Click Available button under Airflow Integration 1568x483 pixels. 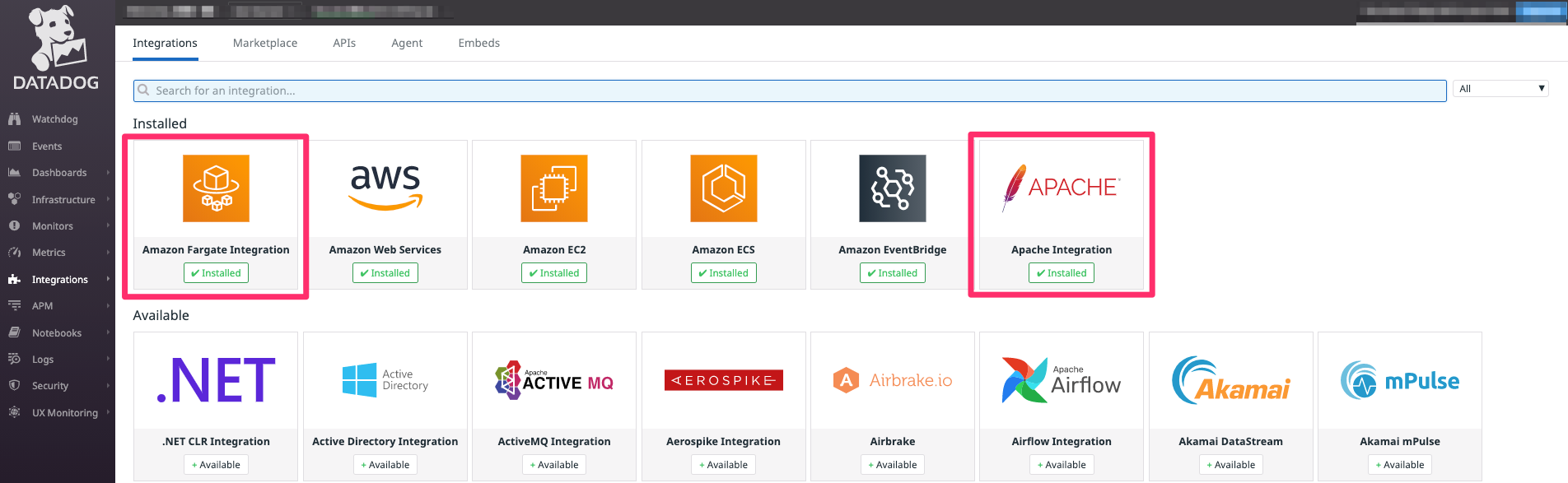tap(1062, 465)
